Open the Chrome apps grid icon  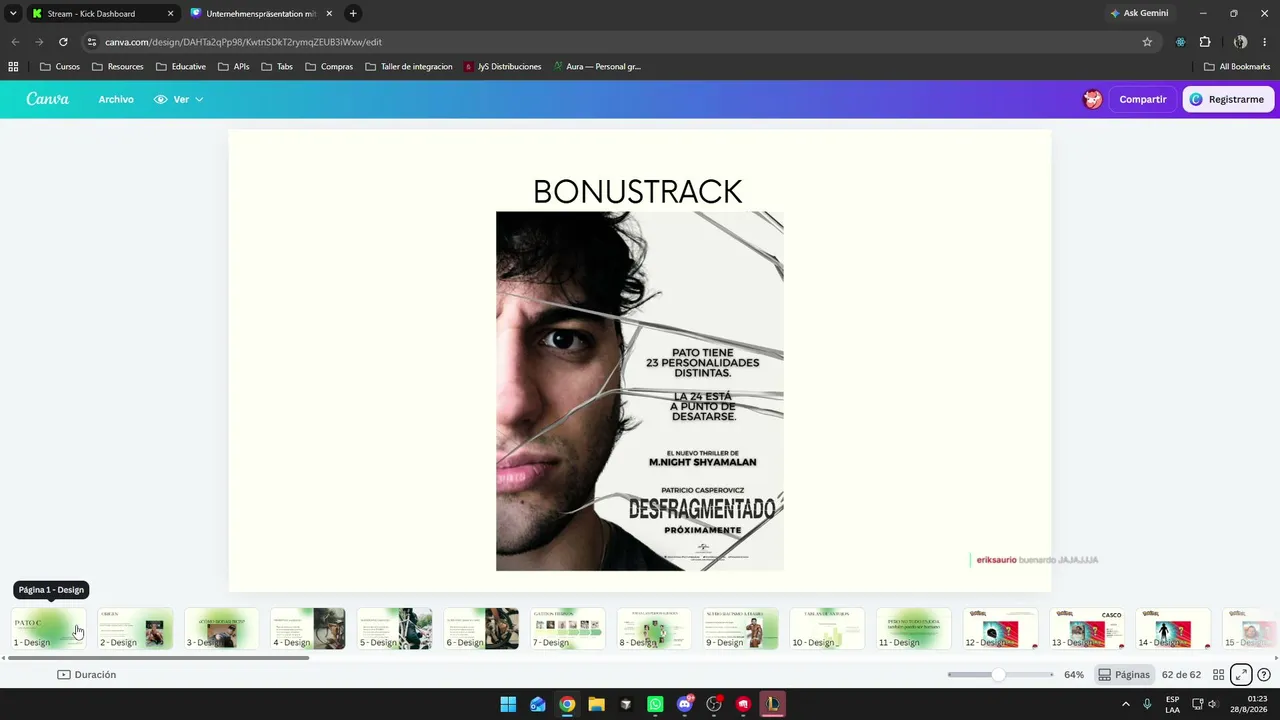click(13, 67)
